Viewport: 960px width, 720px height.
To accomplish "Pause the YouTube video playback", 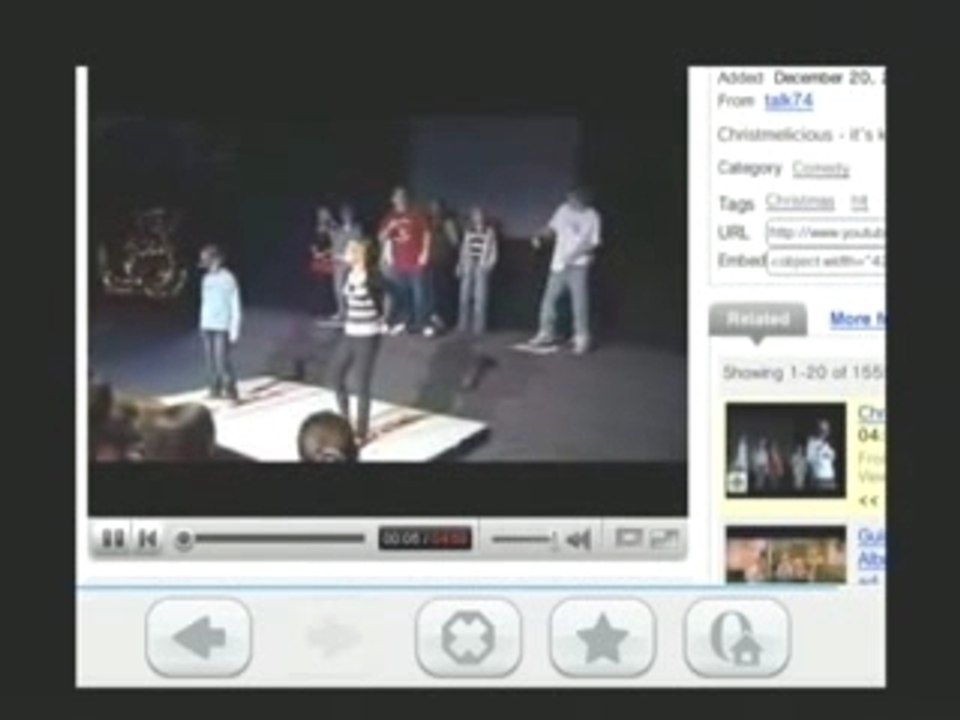I will [x=113, y=539].
